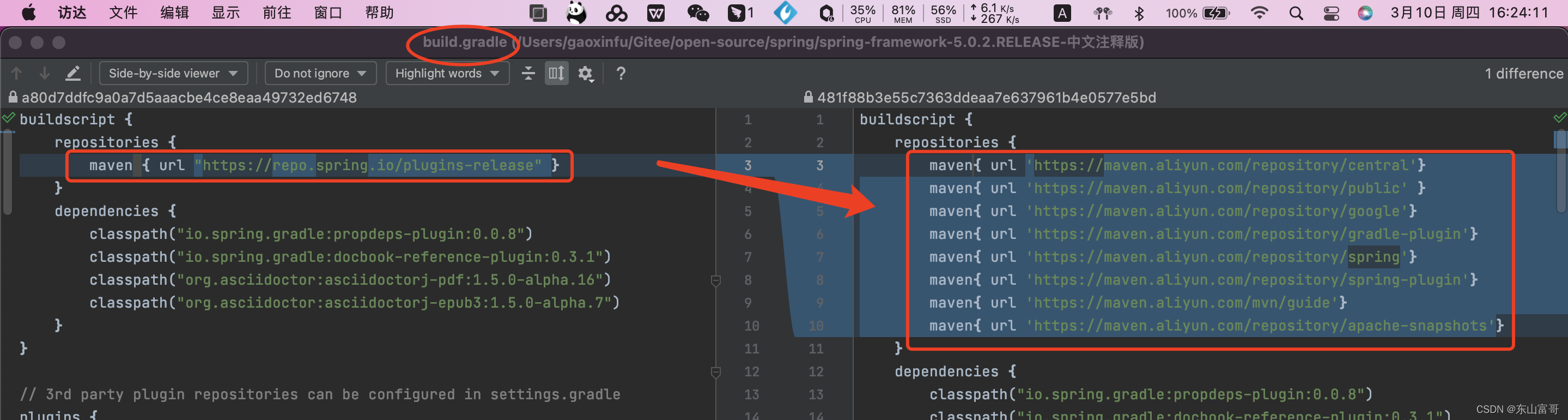Open Spotlight search icon
This screenshot has height=420, width=1568.
[1296, 13]
